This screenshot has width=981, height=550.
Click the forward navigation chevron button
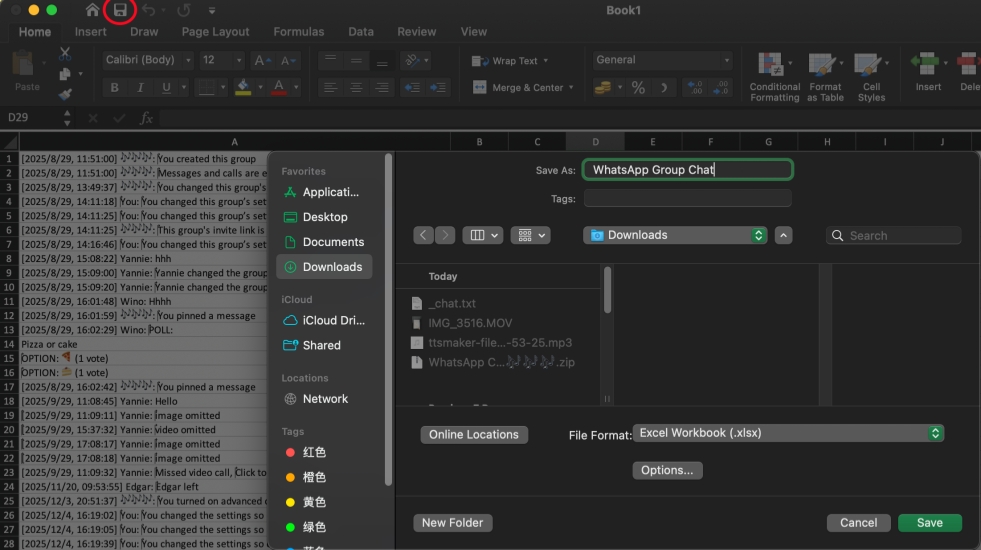pyautogui.click(x=445, y=235)
